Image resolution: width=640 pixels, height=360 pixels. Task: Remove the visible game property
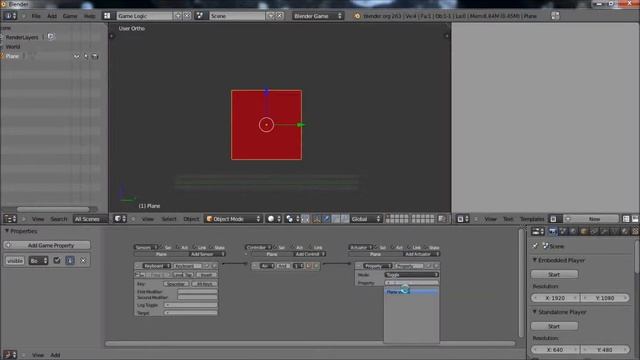(83, 260)
